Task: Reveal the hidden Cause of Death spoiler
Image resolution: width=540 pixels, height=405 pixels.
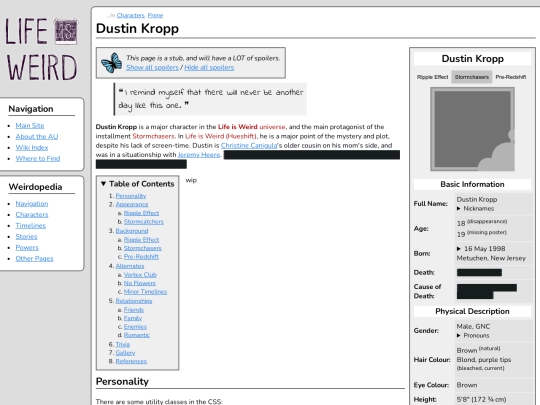Action: click(x=487, y=291)
